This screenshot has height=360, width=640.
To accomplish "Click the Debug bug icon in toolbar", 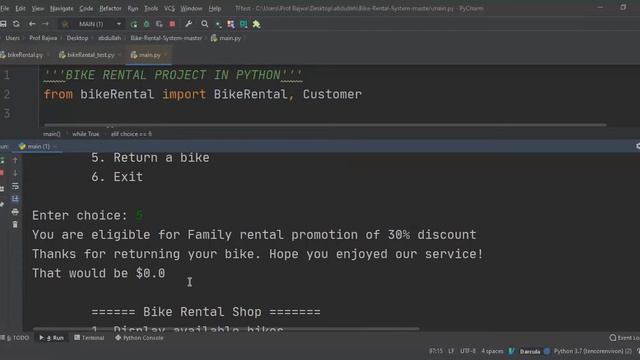I will click(147, 24).
